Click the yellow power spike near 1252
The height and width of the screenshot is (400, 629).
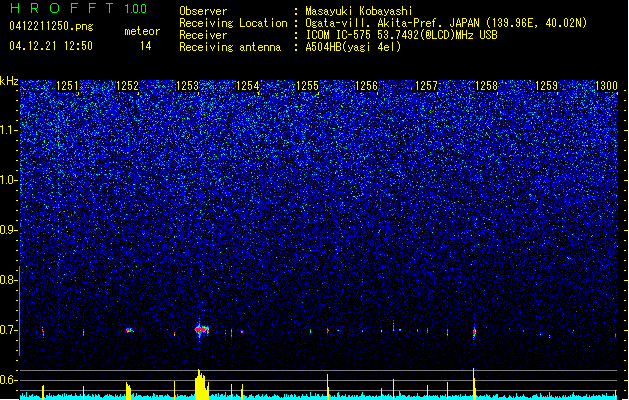pyautogui.click(x=128, y=391)
